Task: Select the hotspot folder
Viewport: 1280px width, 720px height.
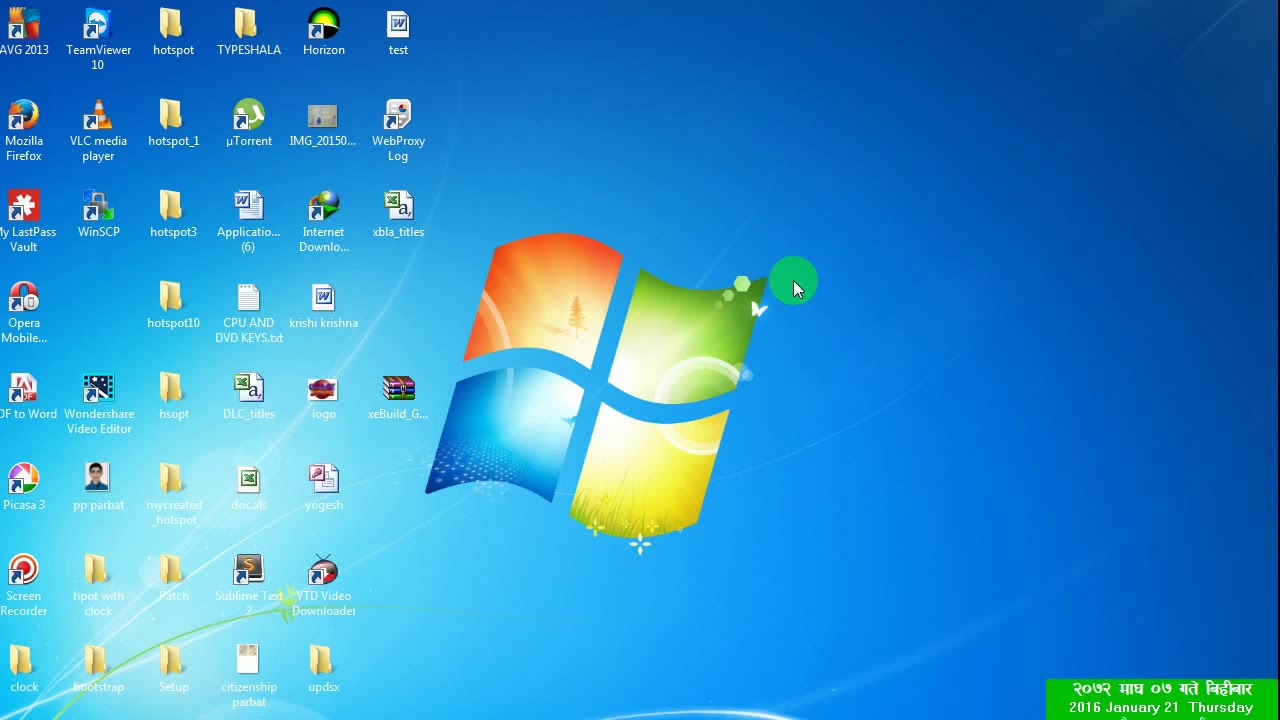Action: (173, 32)
